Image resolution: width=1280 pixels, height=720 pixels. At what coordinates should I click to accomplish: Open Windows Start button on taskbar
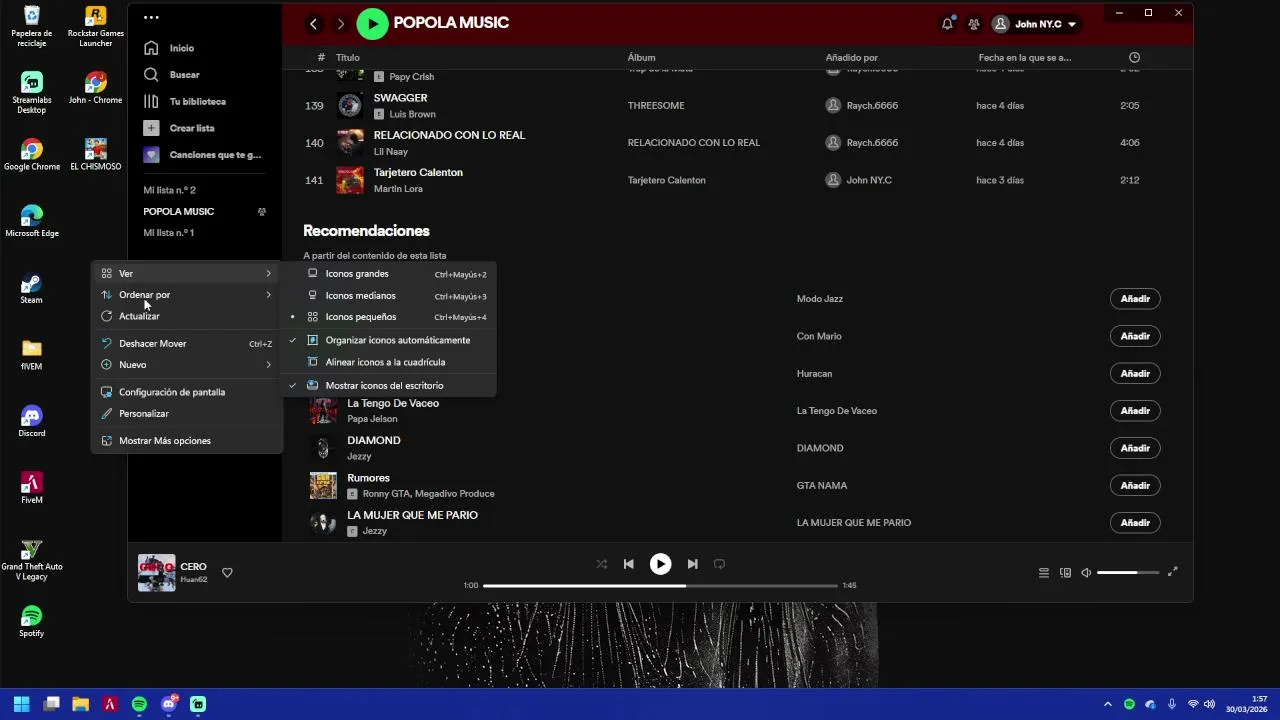(21, 704)
